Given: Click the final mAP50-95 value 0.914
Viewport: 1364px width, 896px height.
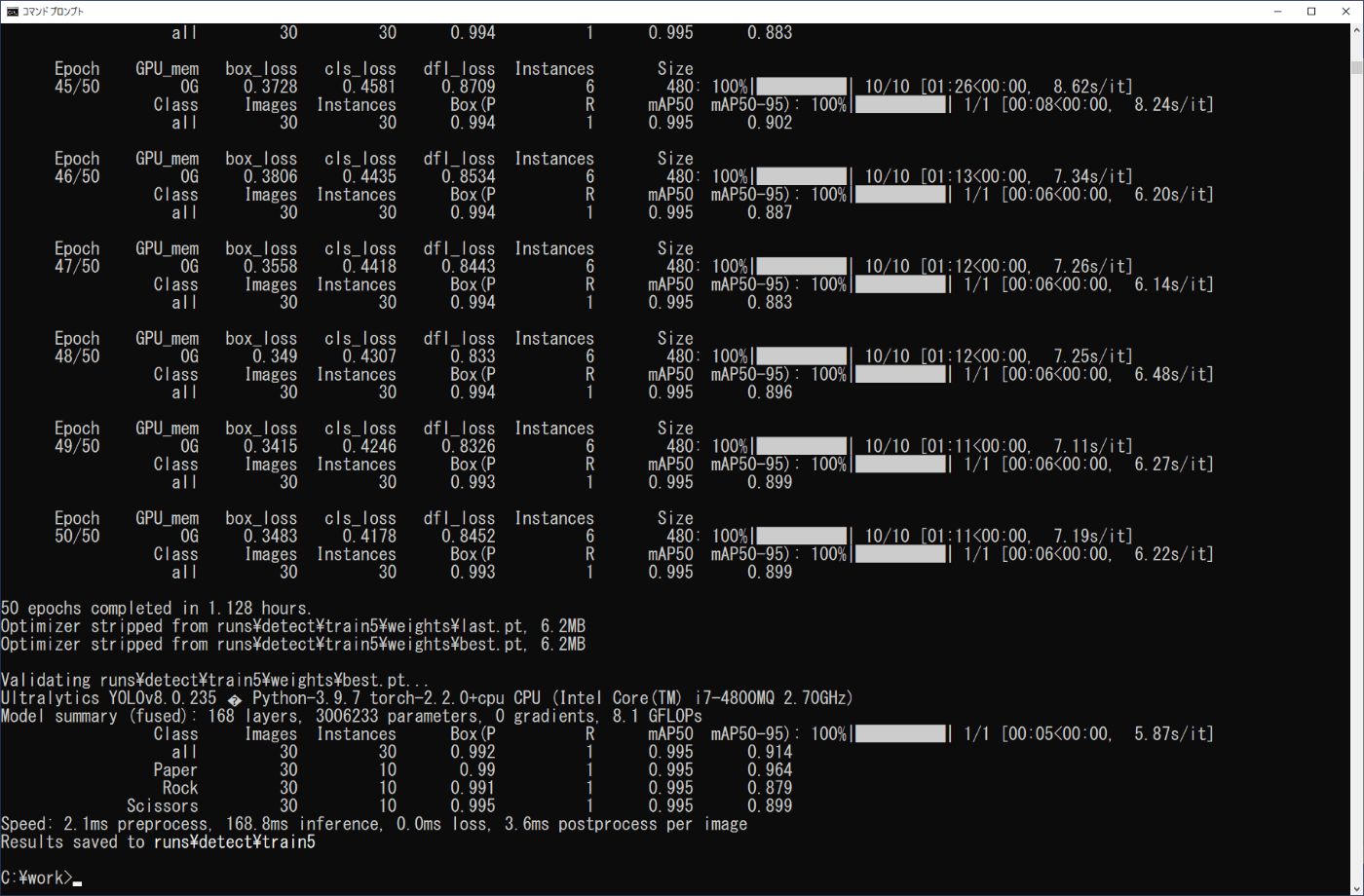Looking at the screenshot, I should 770,752.
